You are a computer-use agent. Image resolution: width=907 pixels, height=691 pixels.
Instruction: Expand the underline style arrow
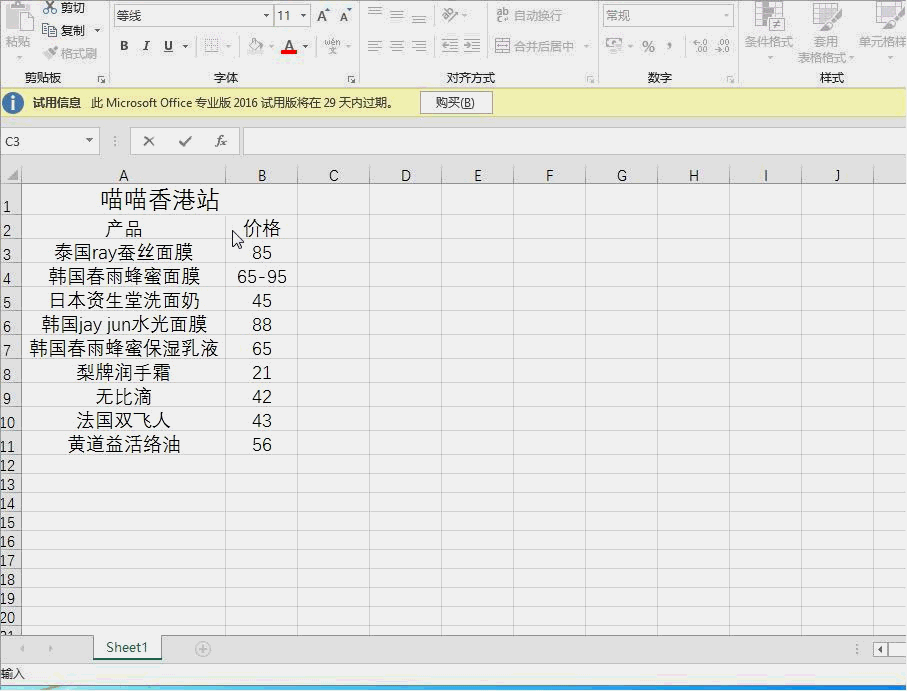(x=185, y=46)
